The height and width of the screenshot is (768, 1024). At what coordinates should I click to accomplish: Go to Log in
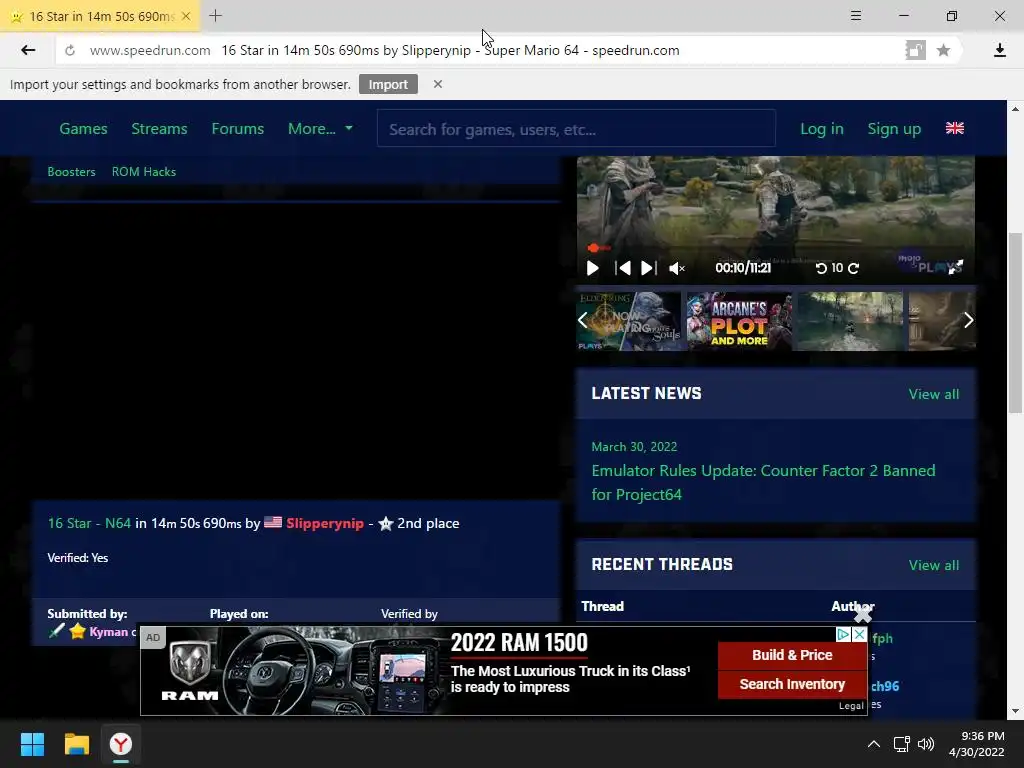822,129
